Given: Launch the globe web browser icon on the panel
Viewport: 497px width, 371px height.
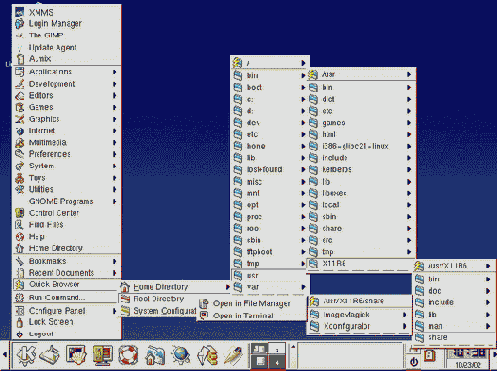Looking at the screenshot, I should pos(180,355).
